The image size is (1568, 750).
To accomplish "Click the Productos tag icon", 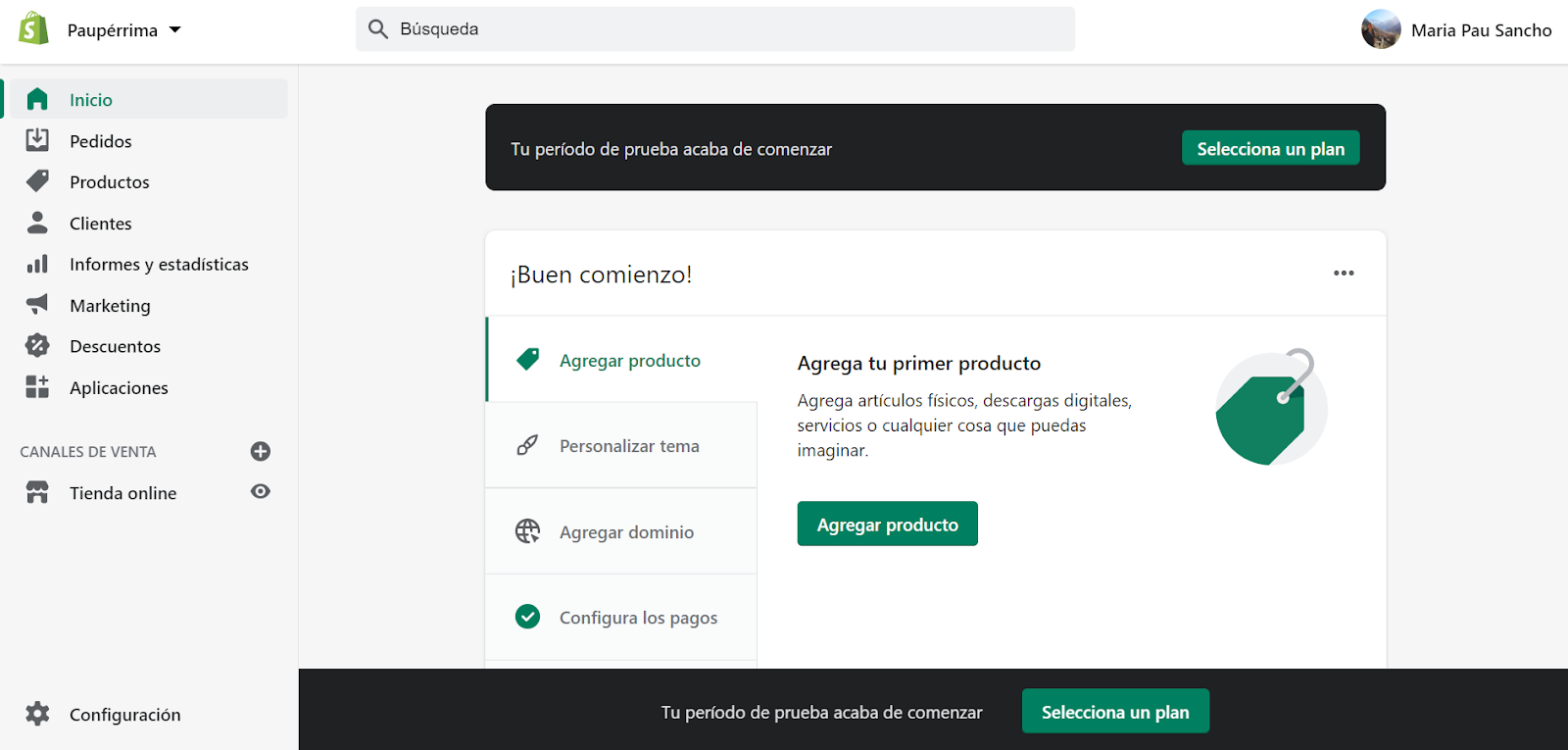I will [37, 181].
